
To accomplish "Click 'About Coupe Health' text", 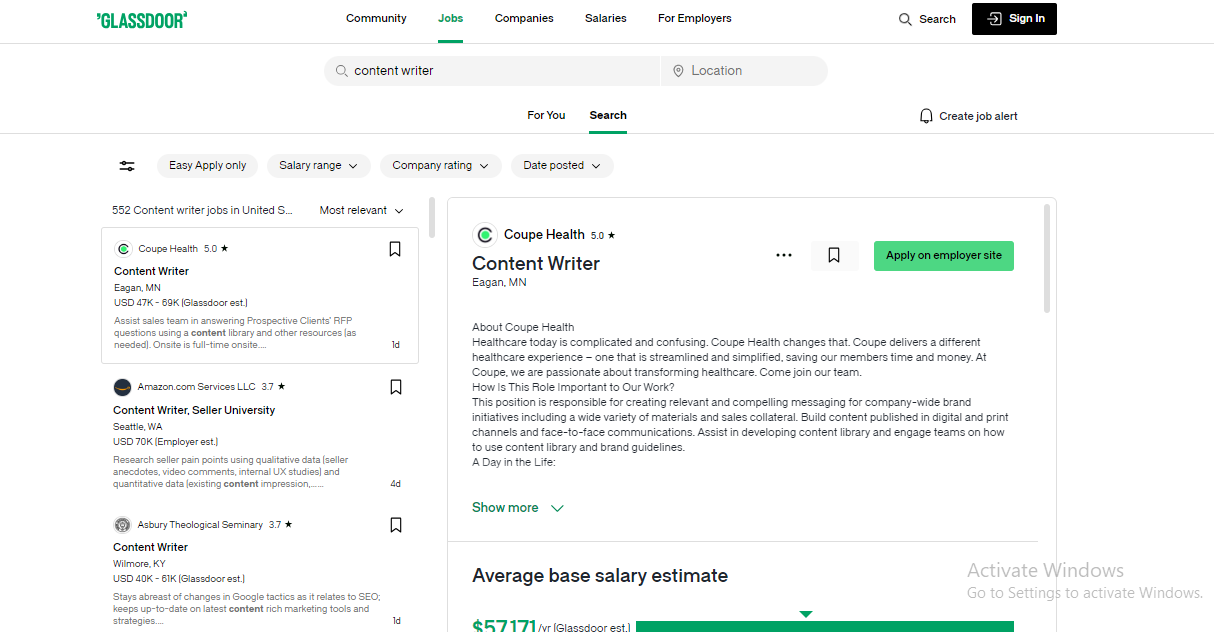I will click(523, 327).
